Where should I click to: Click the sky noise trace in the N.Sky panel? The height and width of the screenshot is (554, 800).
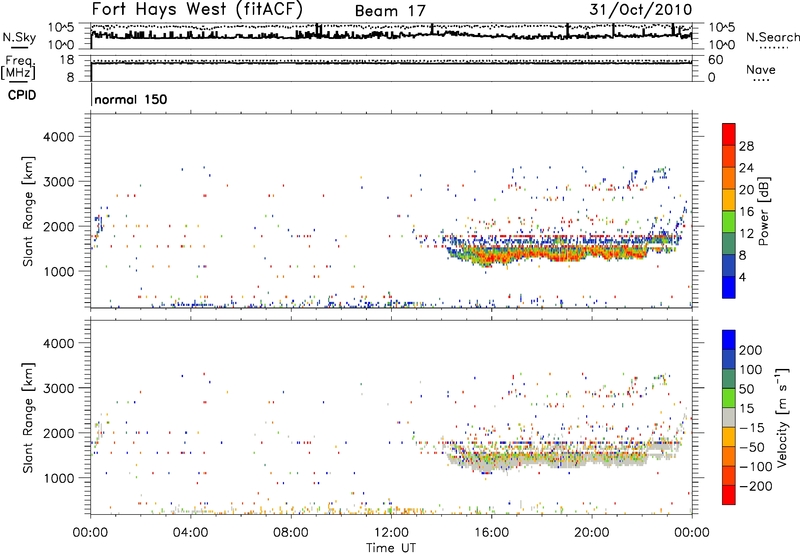(x=391, y=35)
